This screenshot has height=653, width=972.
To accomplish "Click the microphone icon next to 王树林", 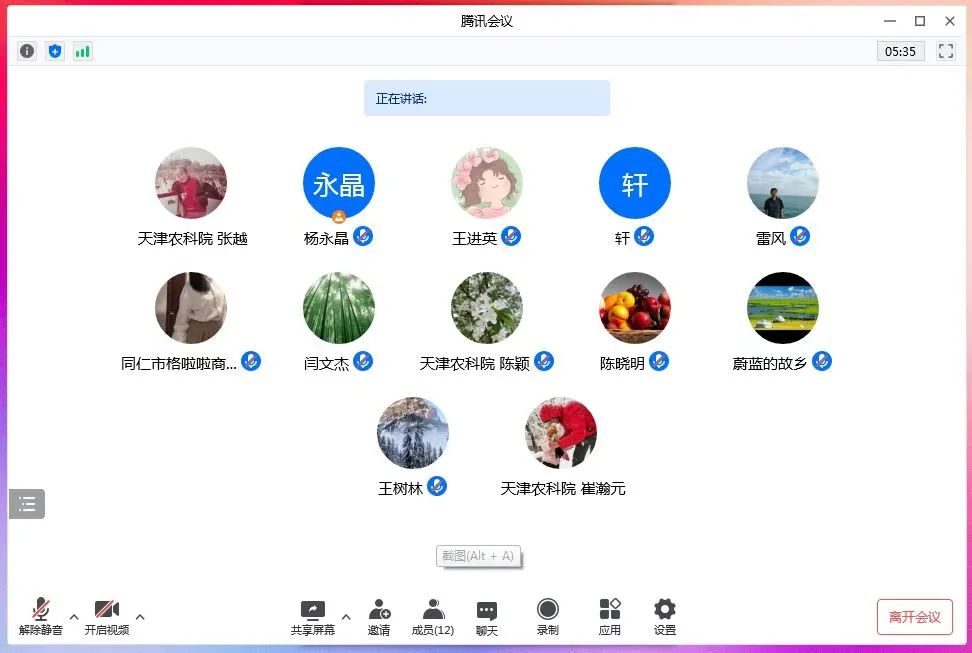I will pyautogui.click(x=437, y=486).
